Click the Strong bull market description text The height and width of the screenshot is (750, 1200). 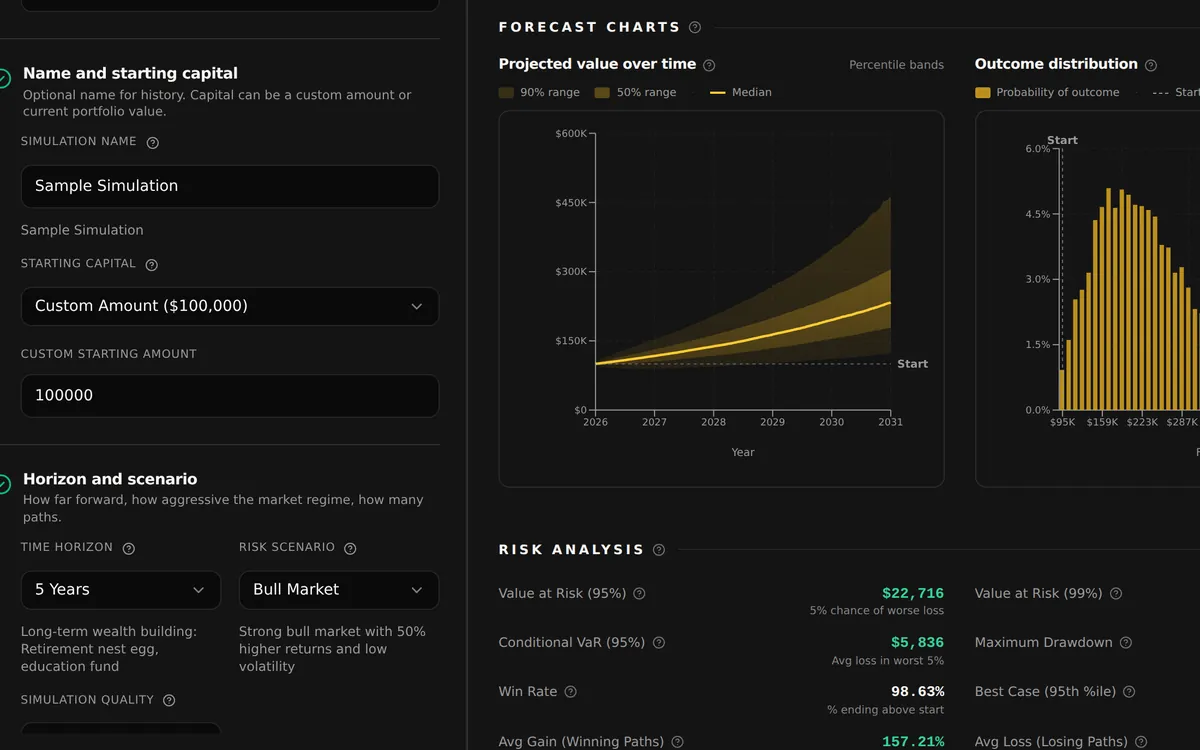332,649
